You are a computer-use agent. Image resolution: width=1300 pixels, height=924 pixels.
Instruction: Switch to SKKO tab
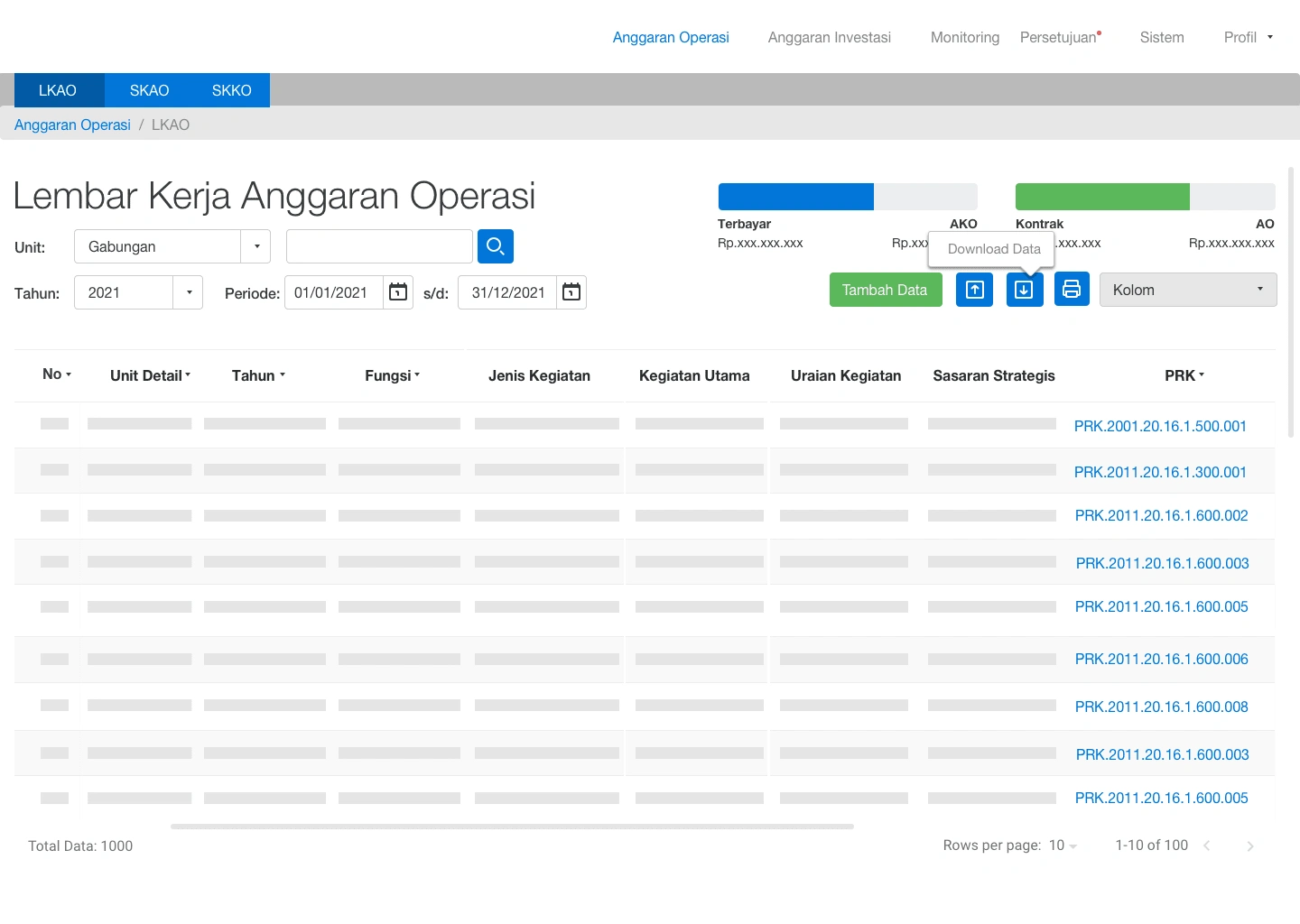231,90
